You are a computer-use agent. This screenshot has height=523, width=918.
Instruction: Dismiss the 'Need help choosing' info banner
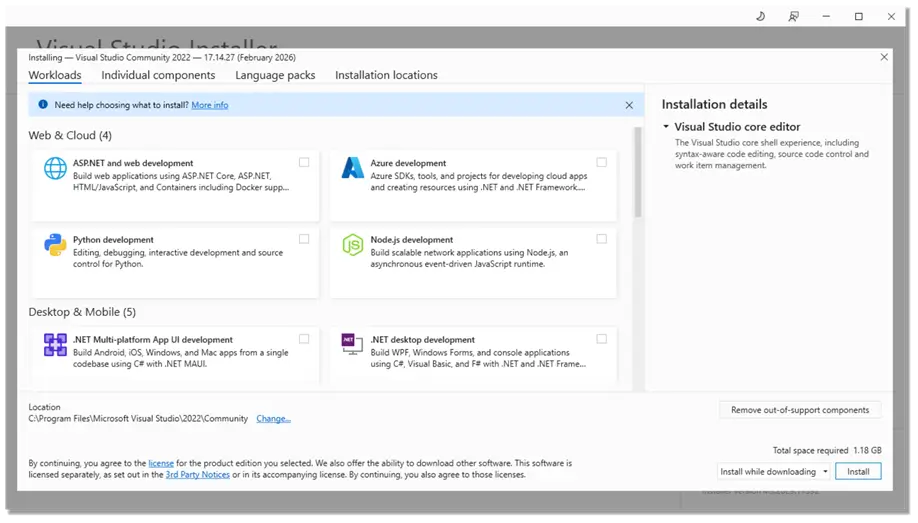[x=629, y=105]
